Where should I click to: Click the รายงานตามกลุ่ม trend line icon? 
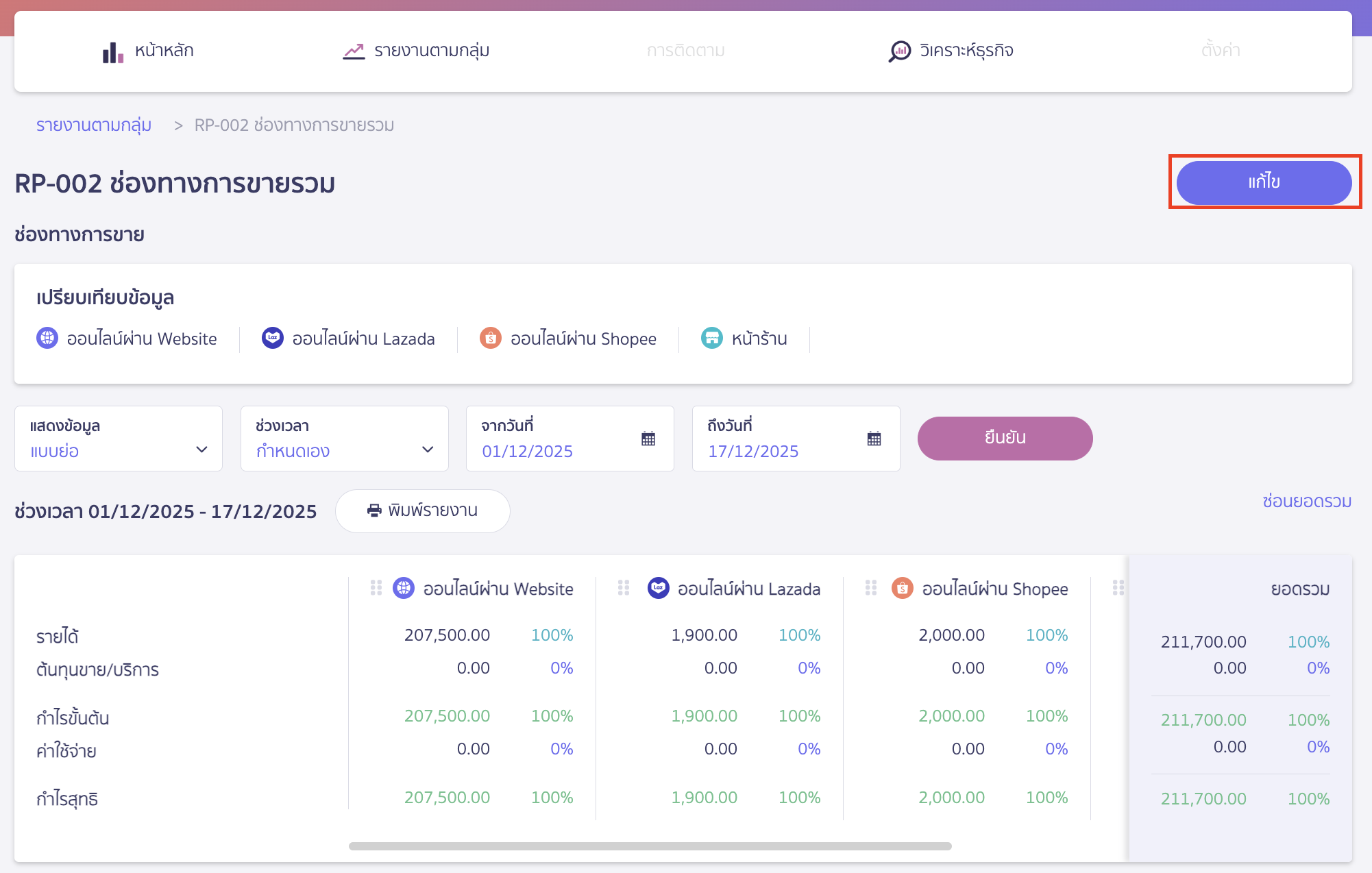[354, 51]
